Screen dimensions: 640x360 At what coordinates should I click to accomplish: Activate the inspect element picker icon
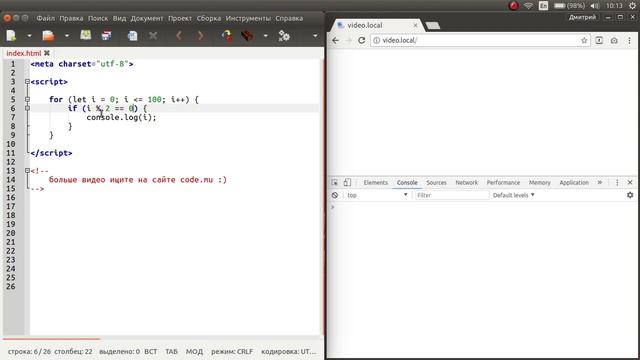click(335, 182)
